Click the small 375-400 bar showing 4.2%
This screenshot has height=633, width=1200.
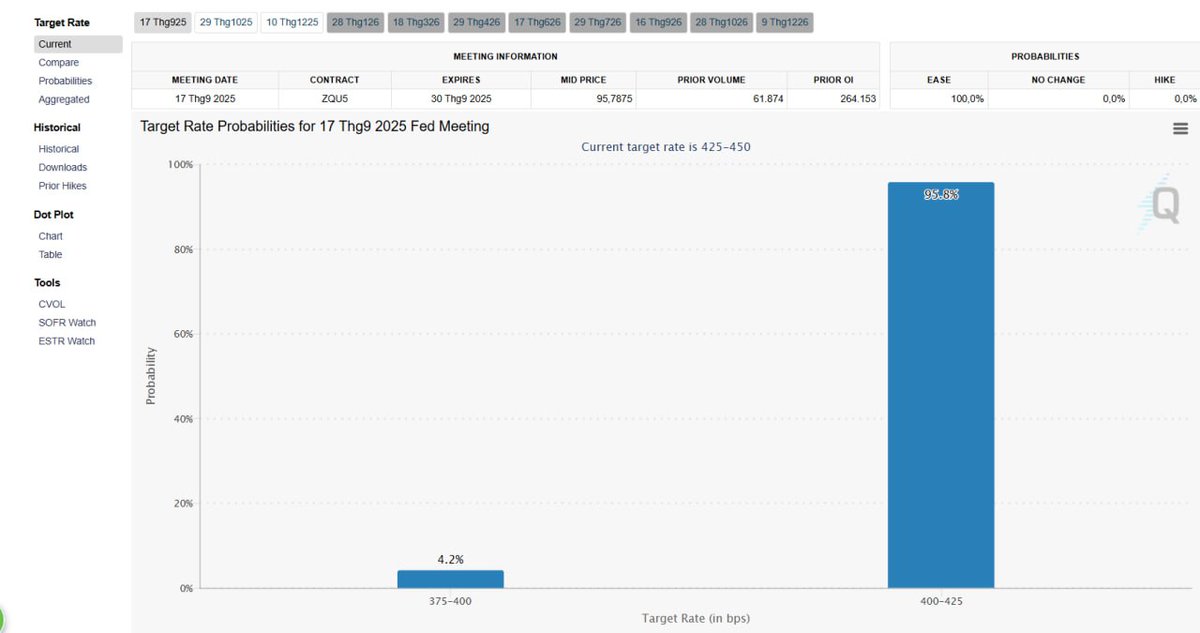click(450, 579)
